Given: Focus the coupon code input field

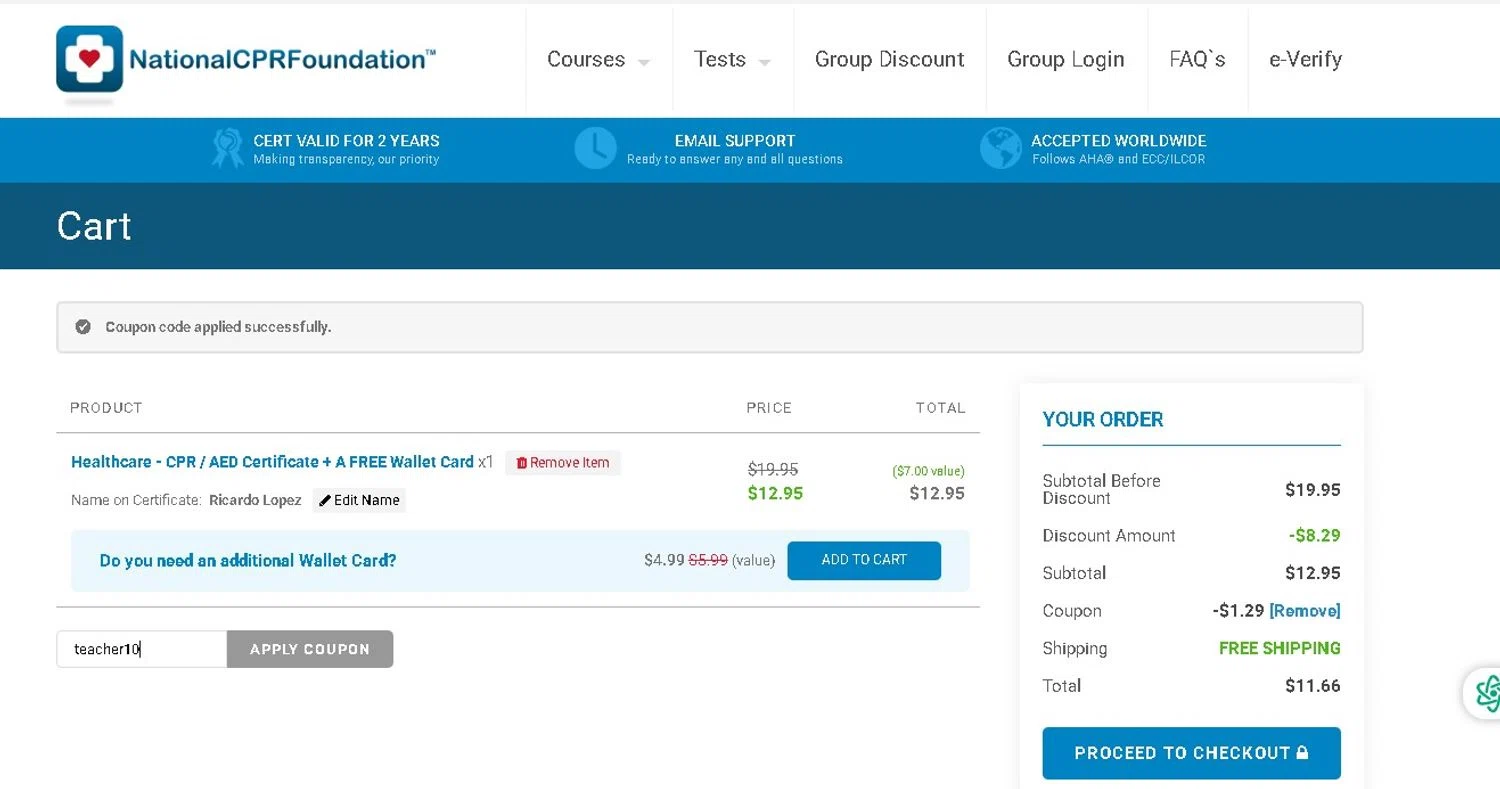Looking at the screenshot, I should click(x=142, y=649).
